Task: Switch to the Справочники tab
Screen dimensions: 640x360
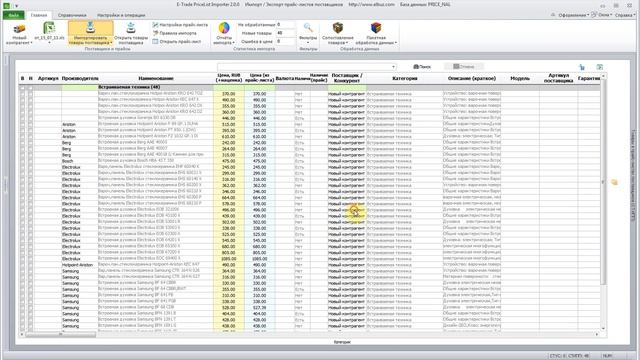Action: pyautogui.click(x=72, y=15)
